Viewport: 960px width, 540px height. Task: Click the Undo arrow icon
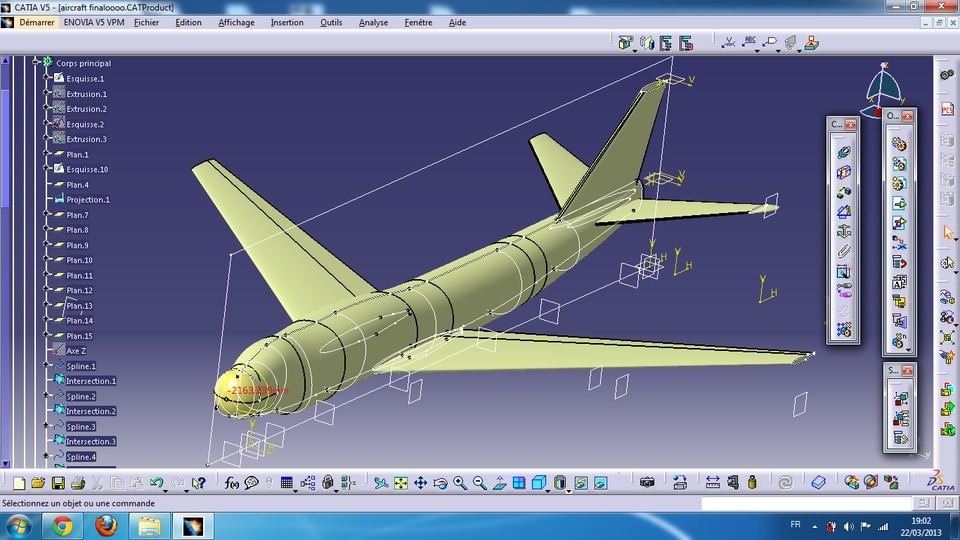(156, 483)
